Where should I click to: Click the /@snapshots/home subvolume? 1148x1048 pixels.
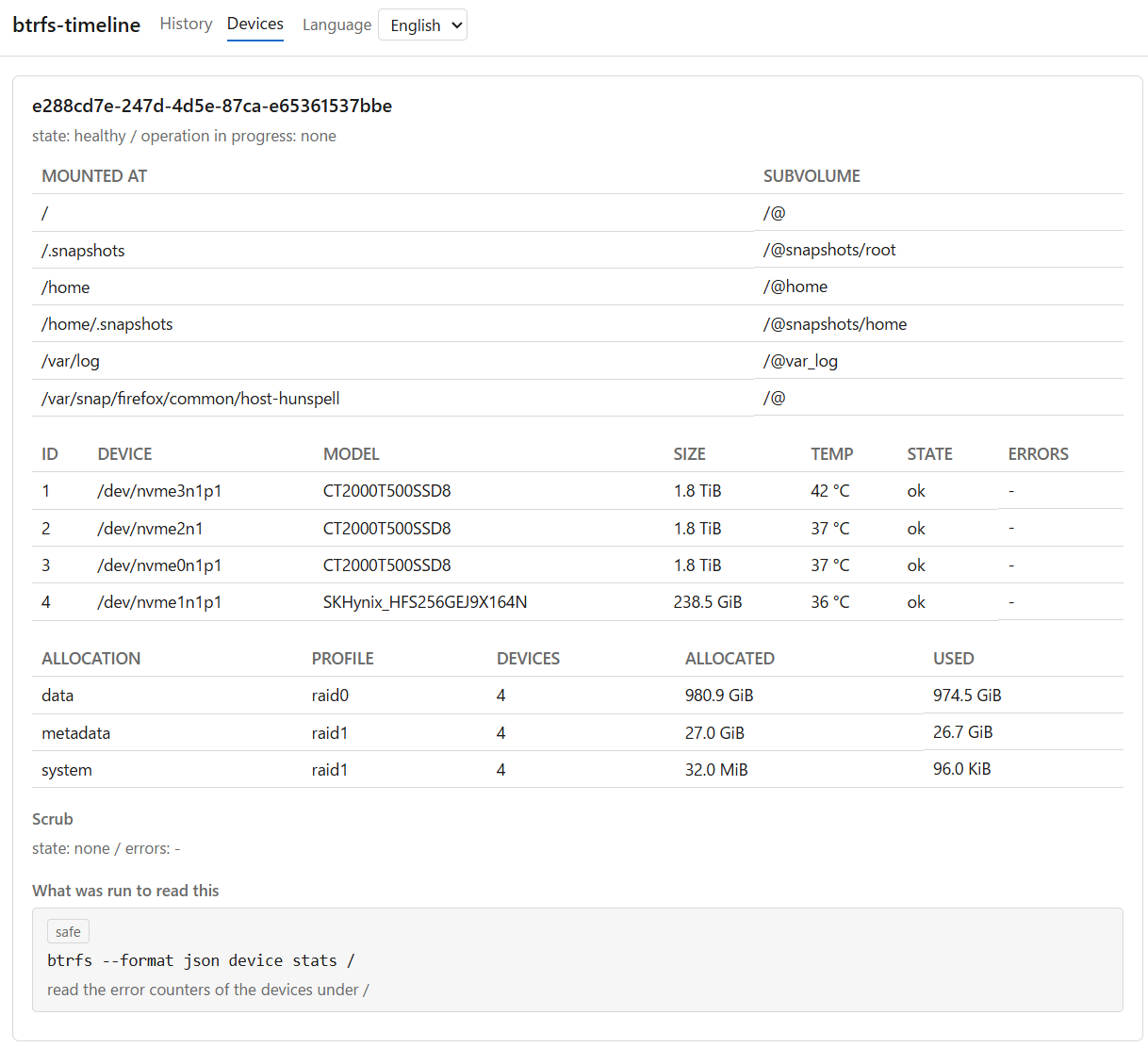835,324
